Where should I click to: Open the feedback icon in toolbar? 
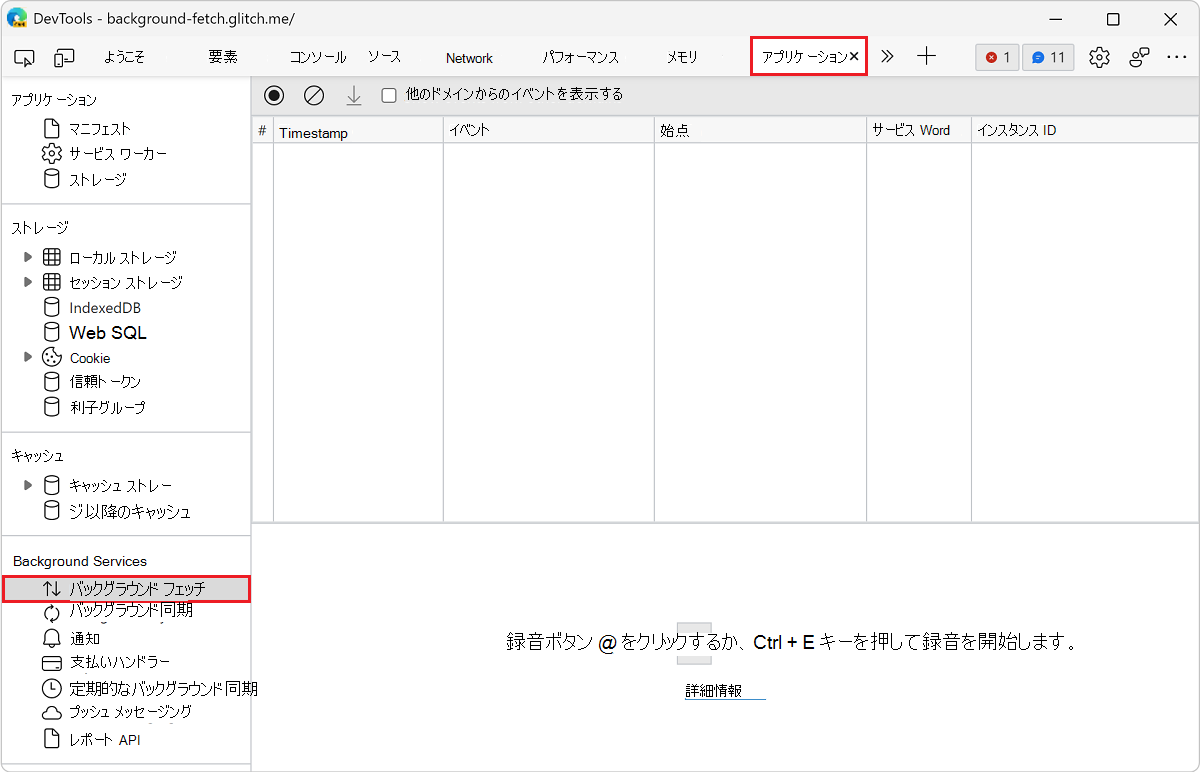pyautogui.click(x=1139, y=57)
